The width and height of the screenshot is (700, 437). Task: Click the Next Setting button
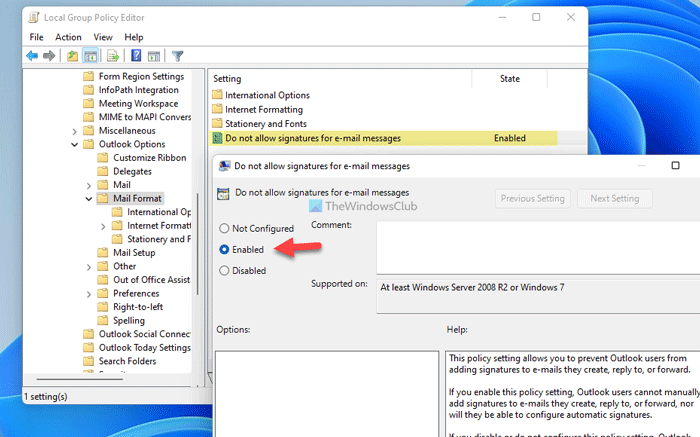(x=615, y=199)
